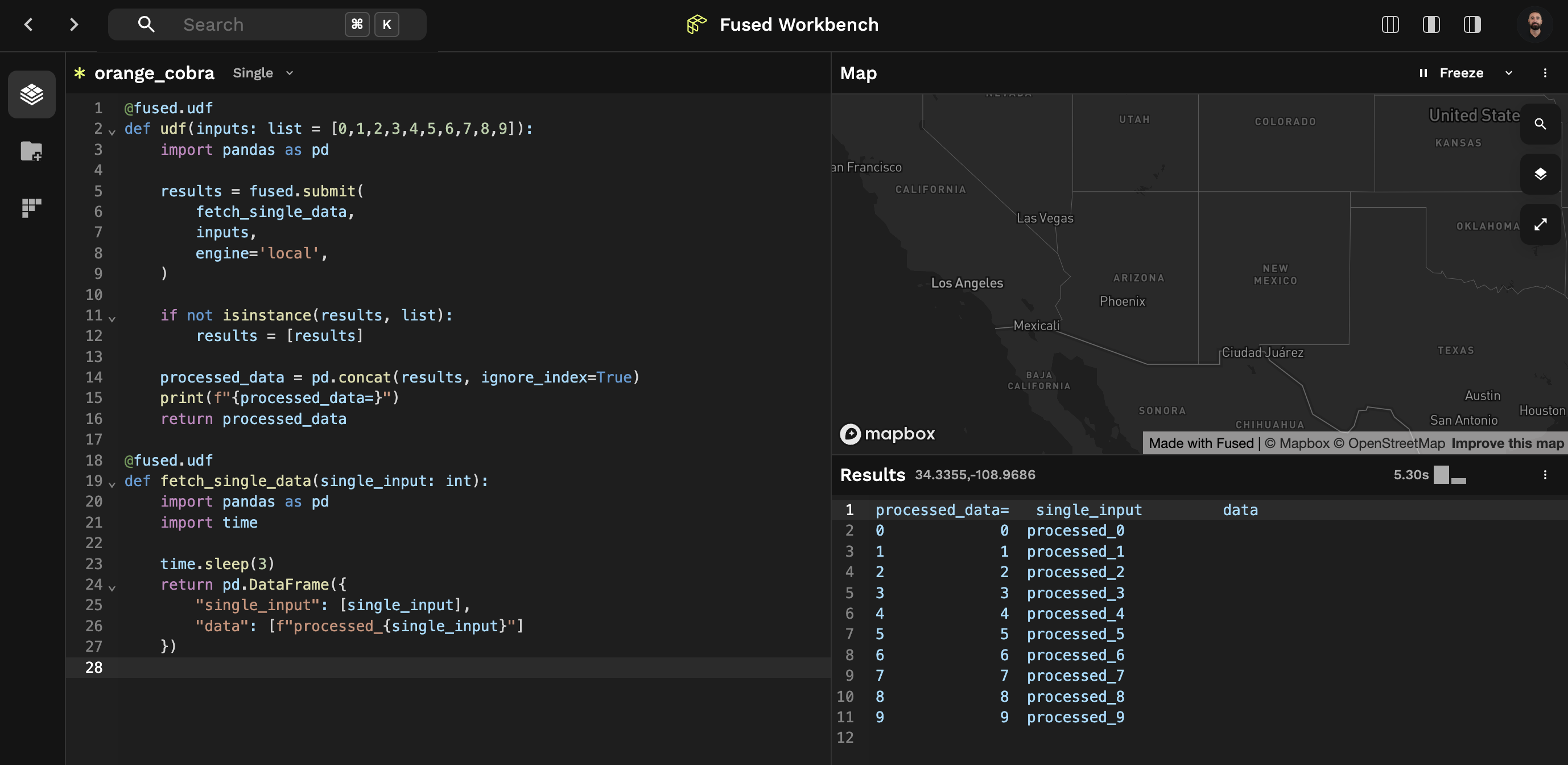Switch to the three-column layout icon
This screenshot has width=1568, height=765.
[x=1390, y=24]
